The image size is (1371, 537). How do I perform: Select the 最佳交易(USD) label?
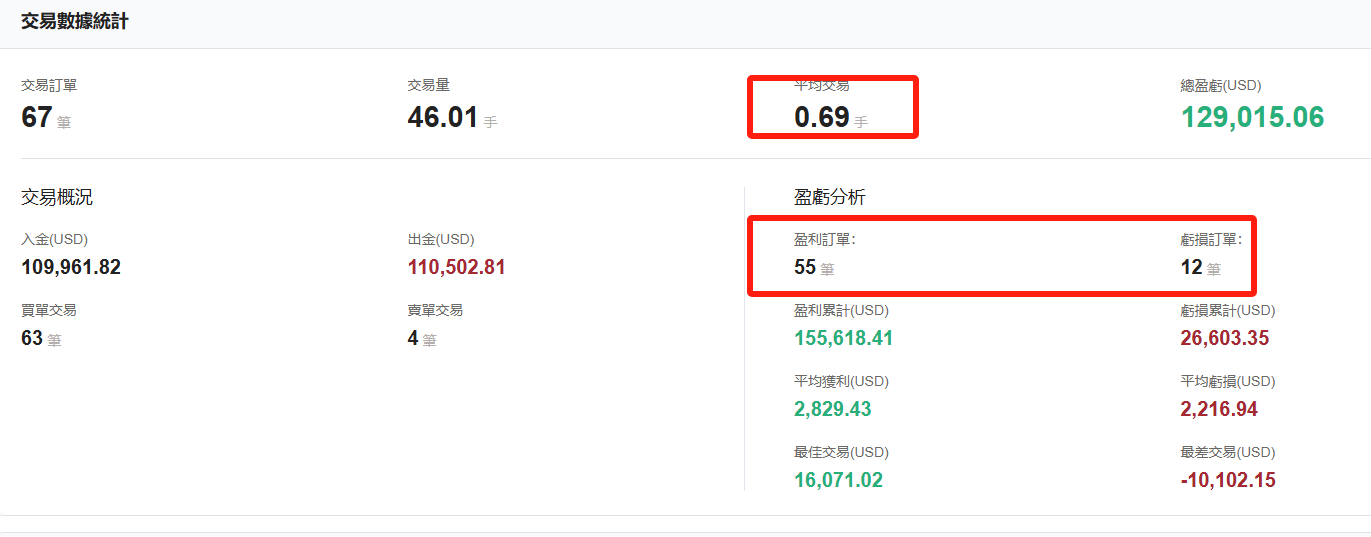coord(841,453)
